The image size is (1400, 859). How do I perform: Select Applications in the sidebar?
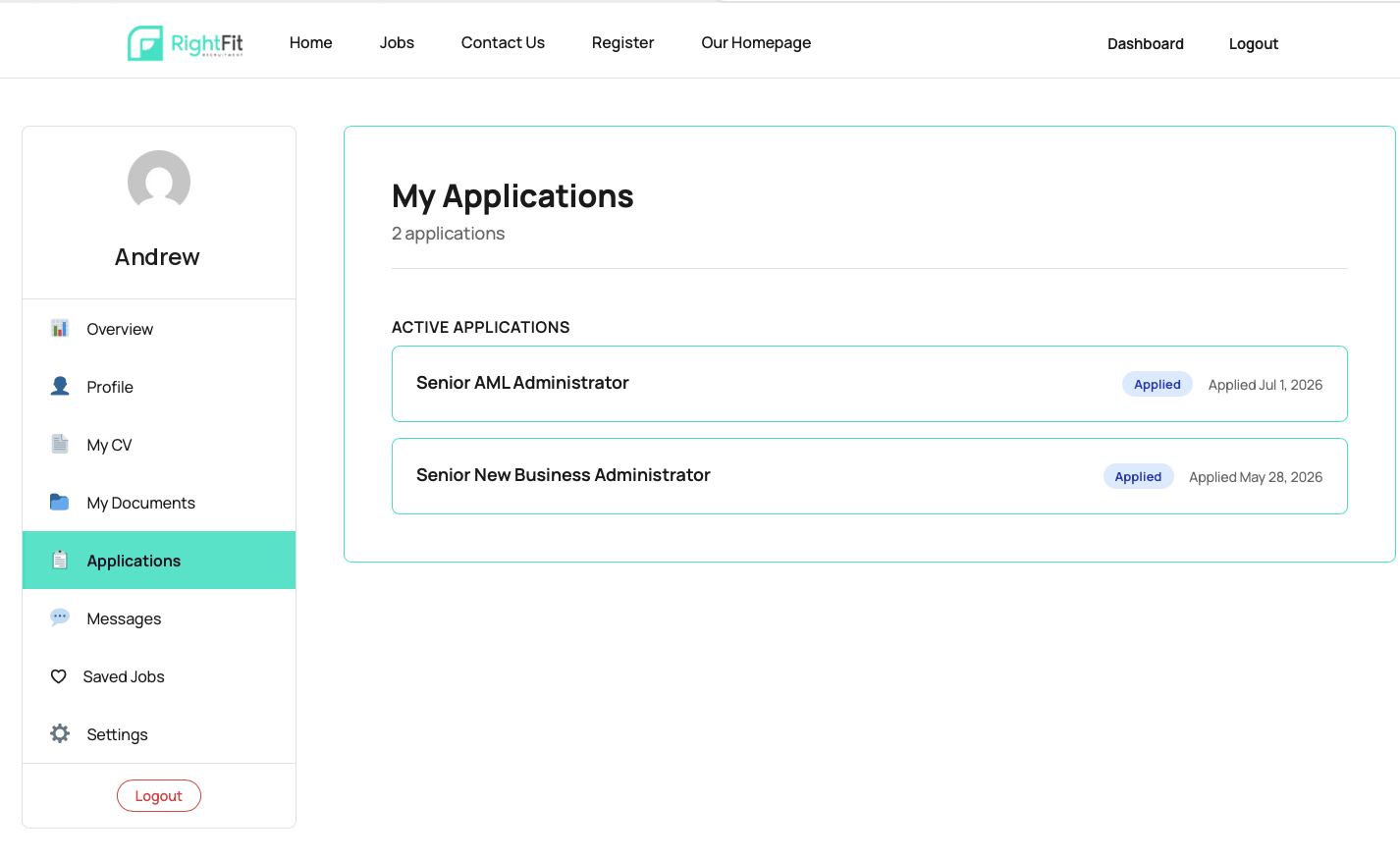click(159, 561)
